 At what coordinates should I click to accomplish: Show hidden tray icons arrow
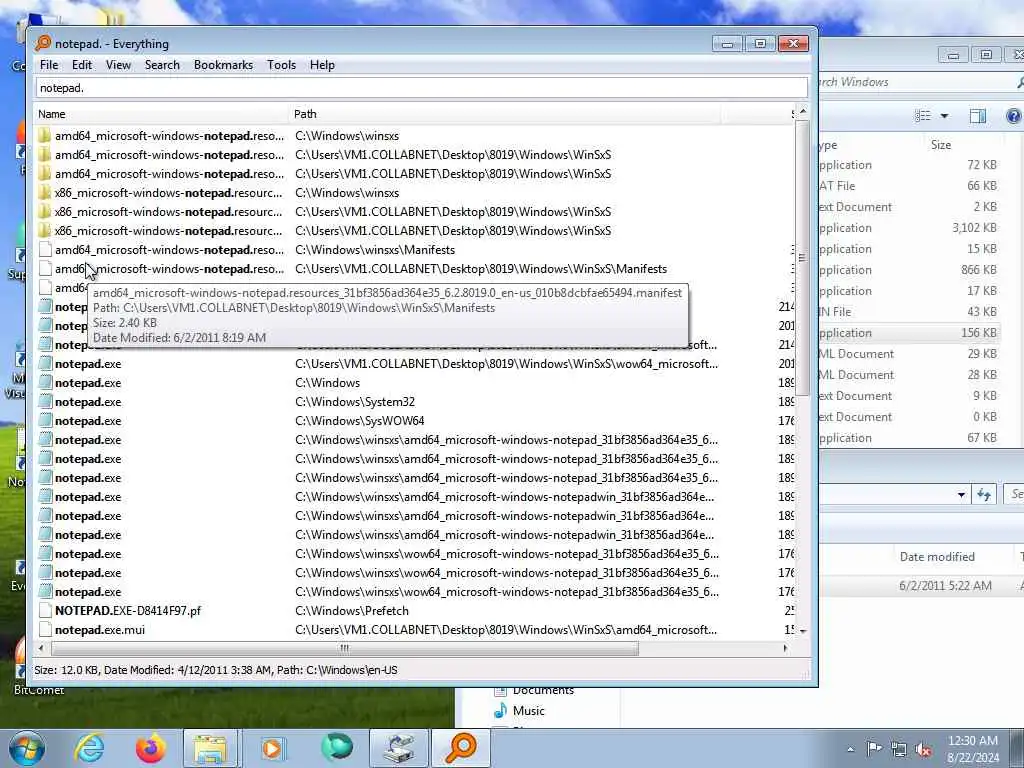[x=850, y=749]
